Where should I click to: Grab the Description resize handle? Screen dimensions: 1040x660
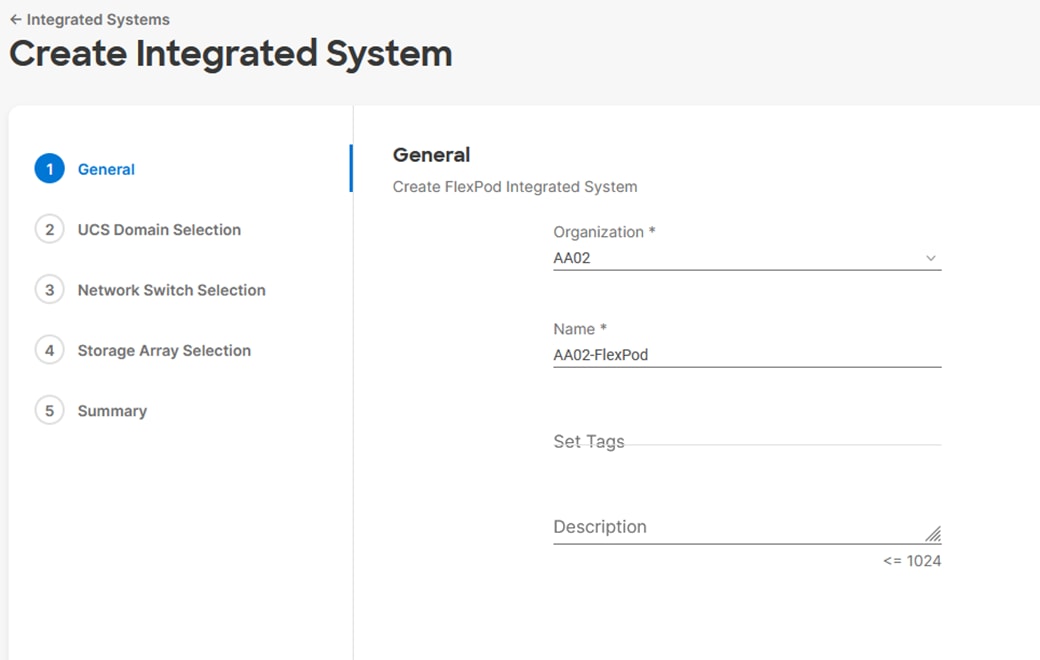(x=933, y=534)
